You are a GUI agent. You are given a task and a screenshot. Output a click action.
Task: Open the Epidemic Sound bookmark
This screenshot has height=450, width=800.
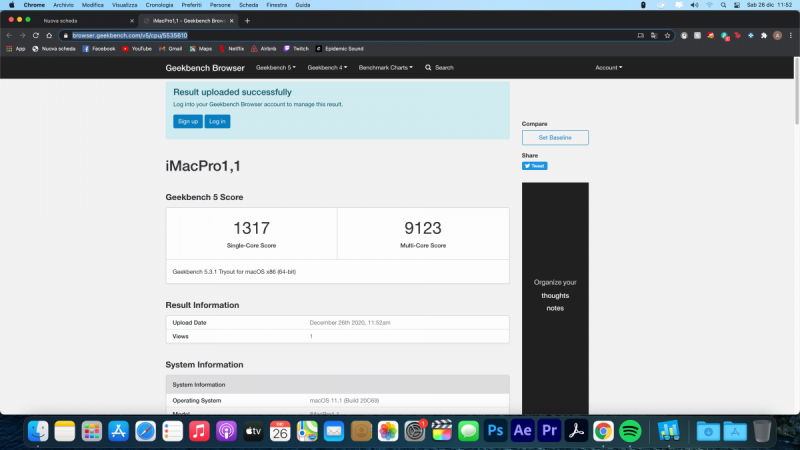click(340, 49)
